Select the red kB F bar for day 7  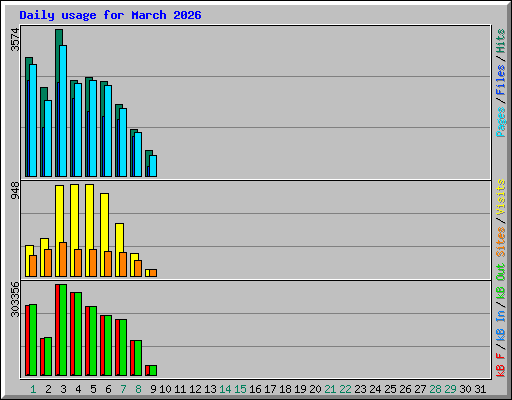tap(117, 347)
